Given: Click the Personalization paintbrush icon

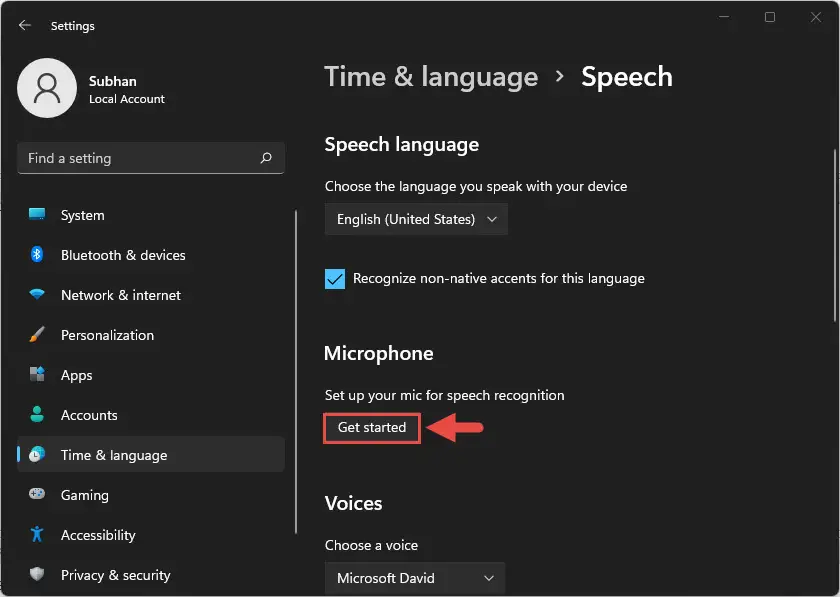Looking at the screenshot, I should coord(37,334).
